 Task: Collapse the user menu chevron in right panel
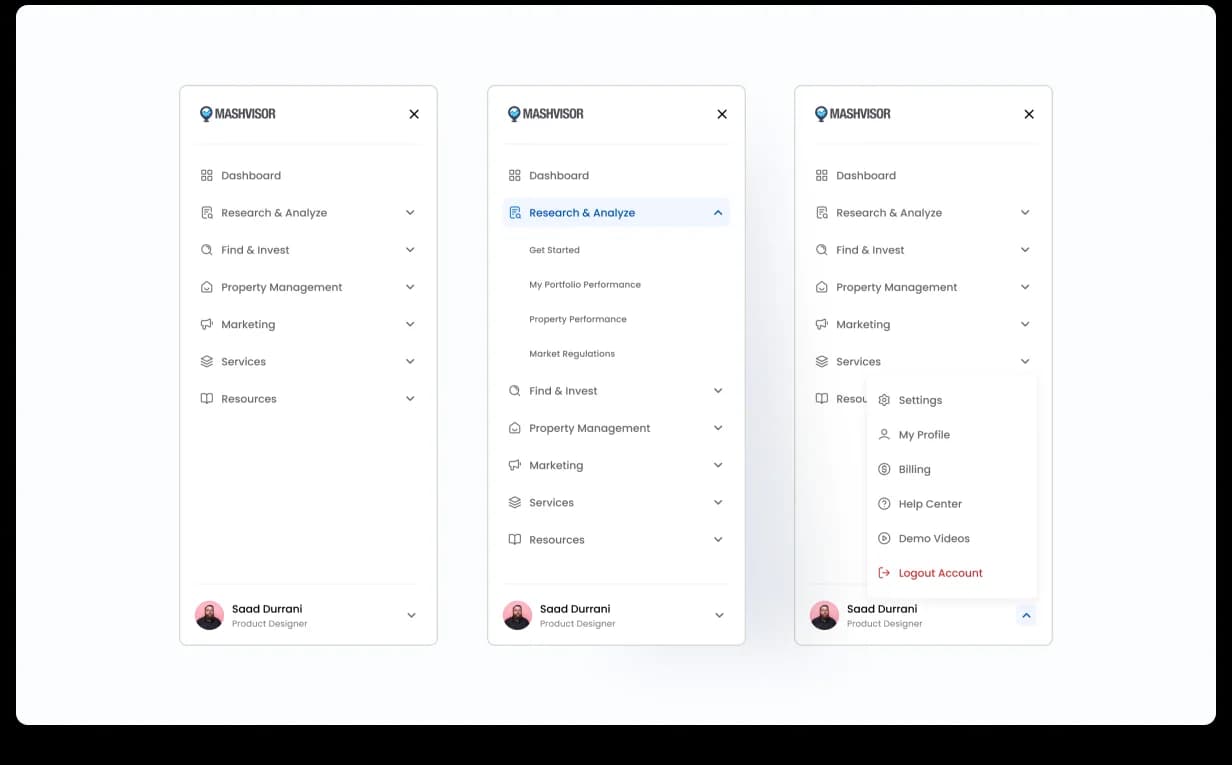[1026, 616]
